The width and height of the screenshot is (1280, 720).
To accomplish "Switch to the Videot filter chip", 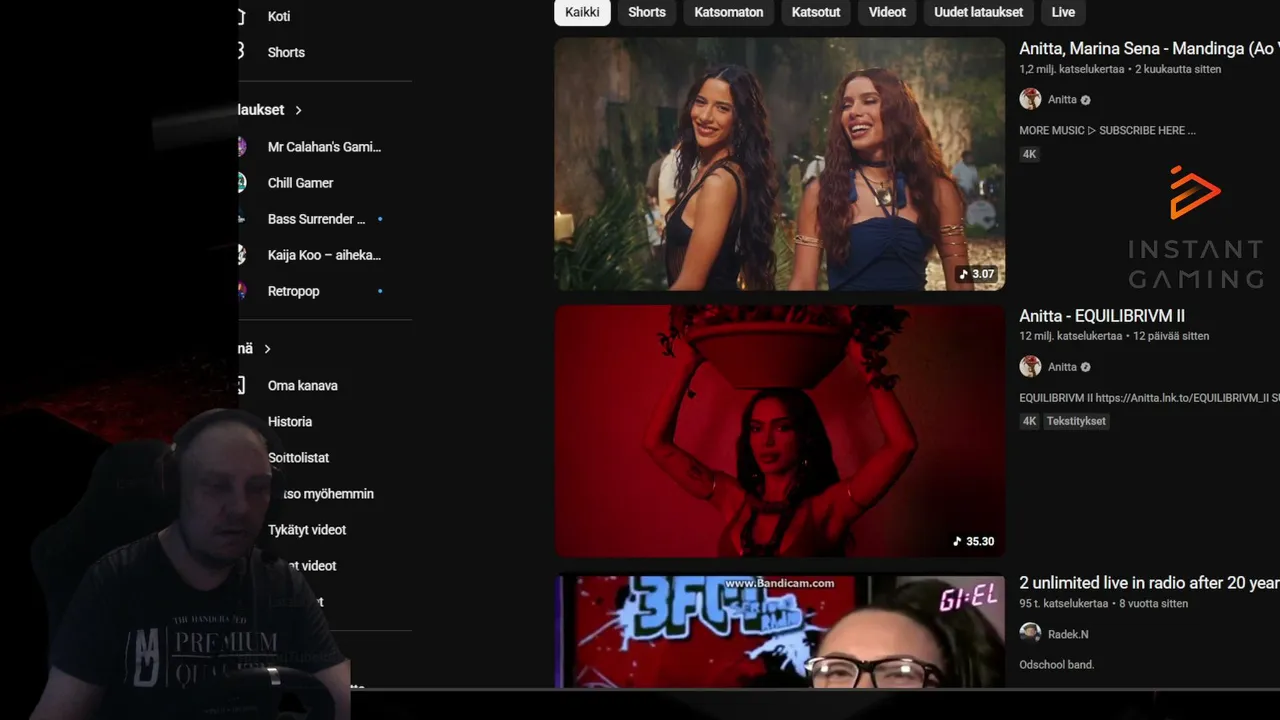I will click(x=887, y=12).
